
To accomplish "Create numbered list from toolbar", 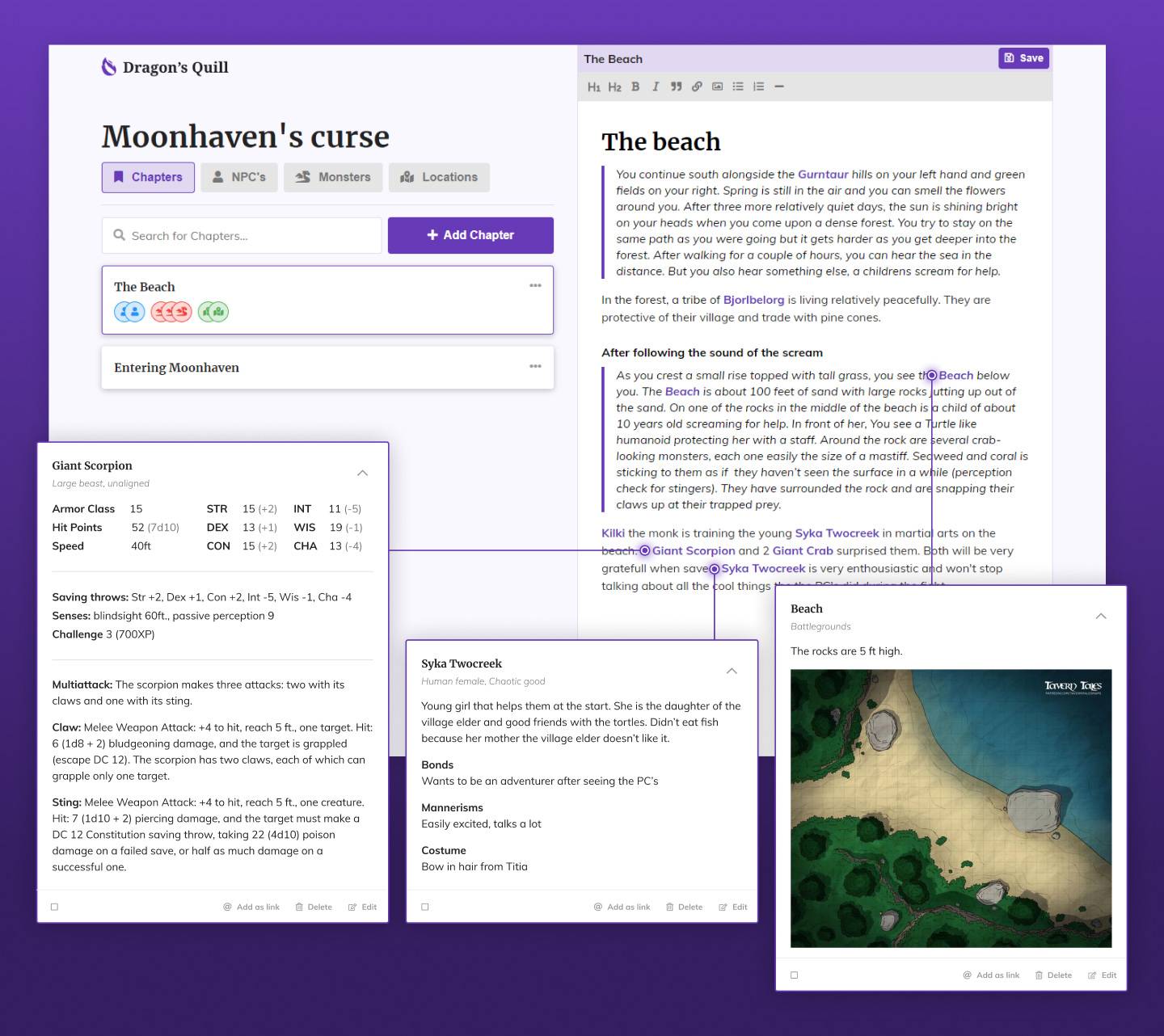I will tap(758, 86).
